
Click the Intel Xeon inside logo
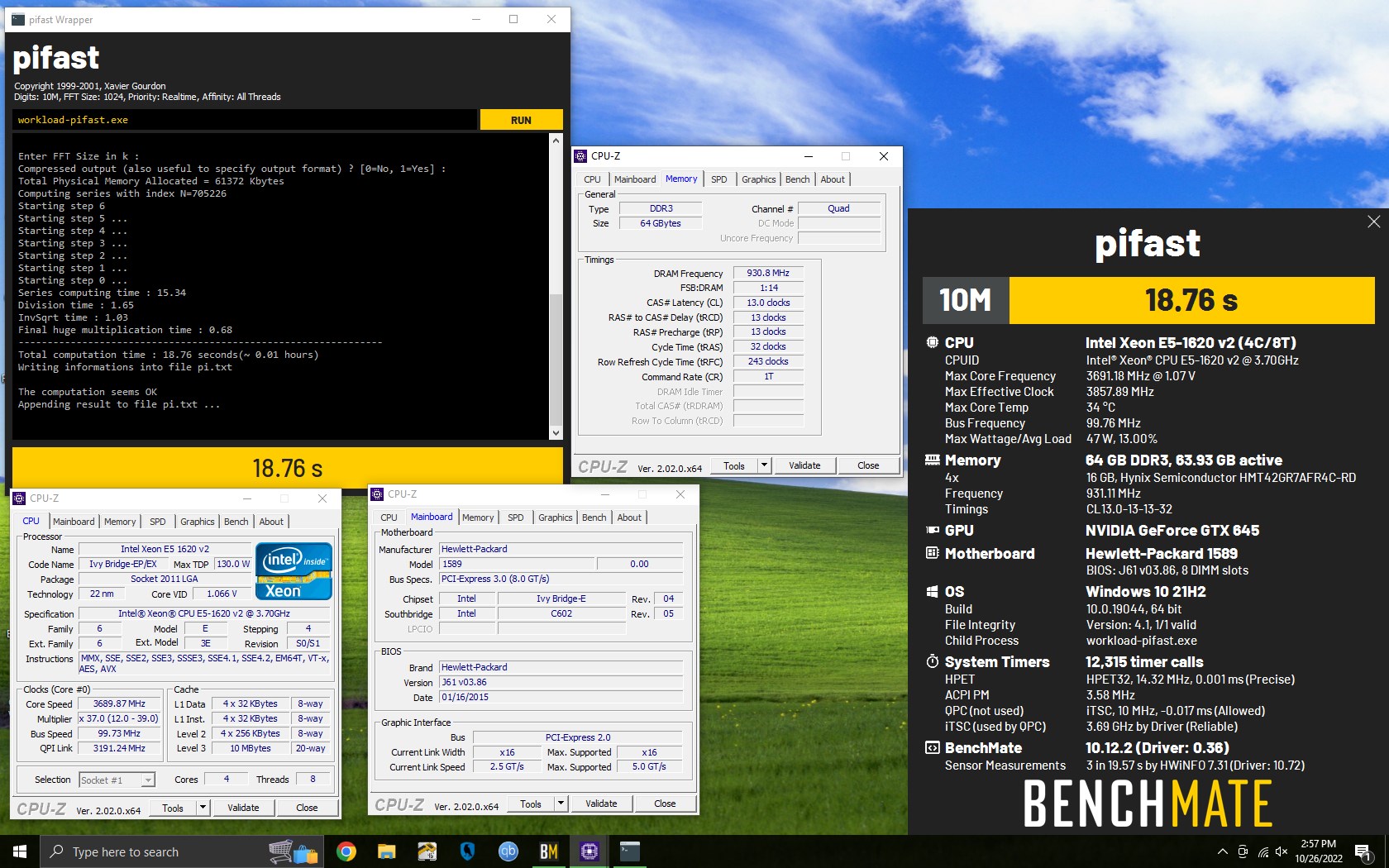pyautogui.click(x=294, y=570)
